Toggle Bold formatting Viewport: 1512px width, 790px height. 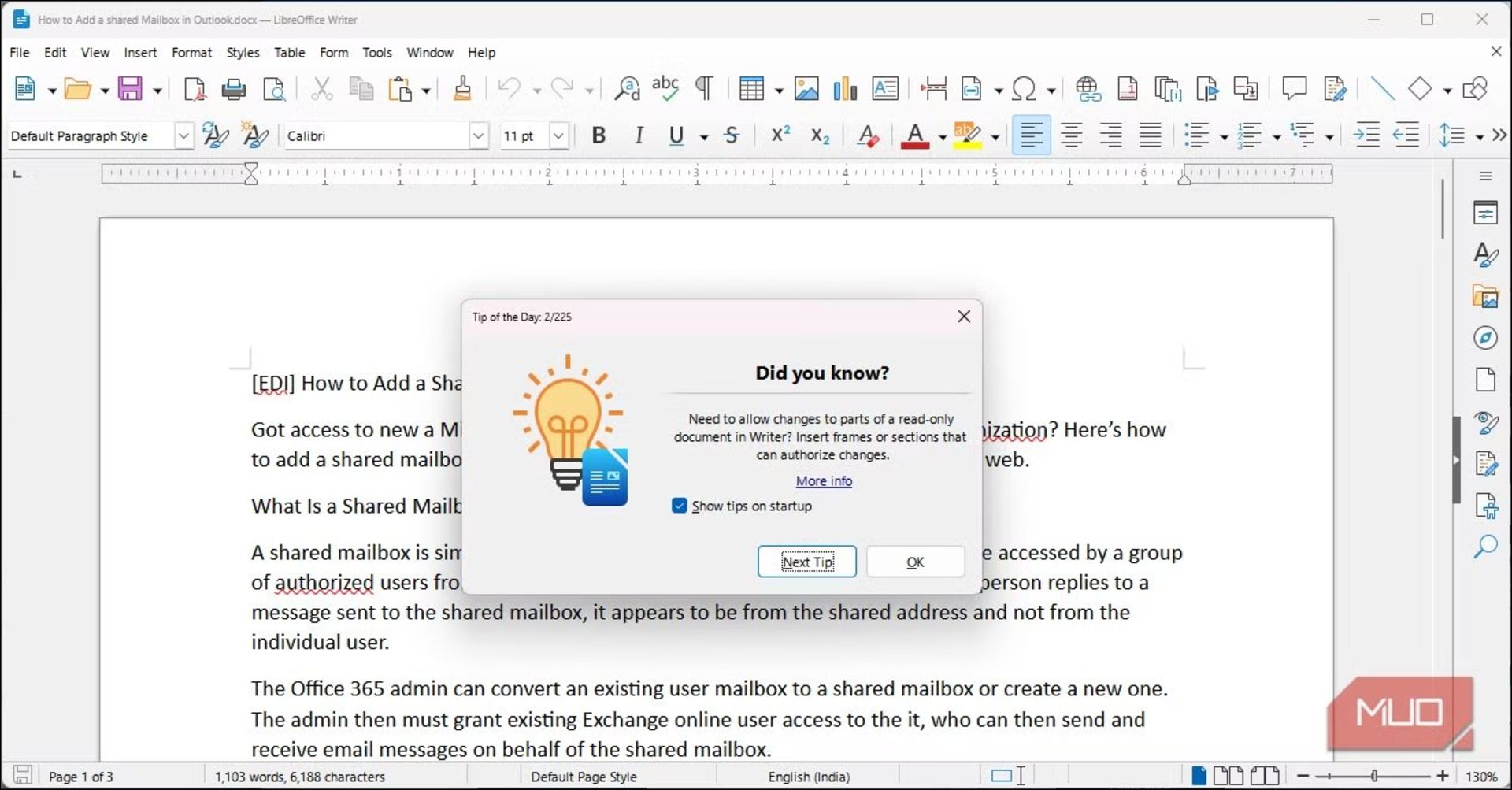[598, 136]
